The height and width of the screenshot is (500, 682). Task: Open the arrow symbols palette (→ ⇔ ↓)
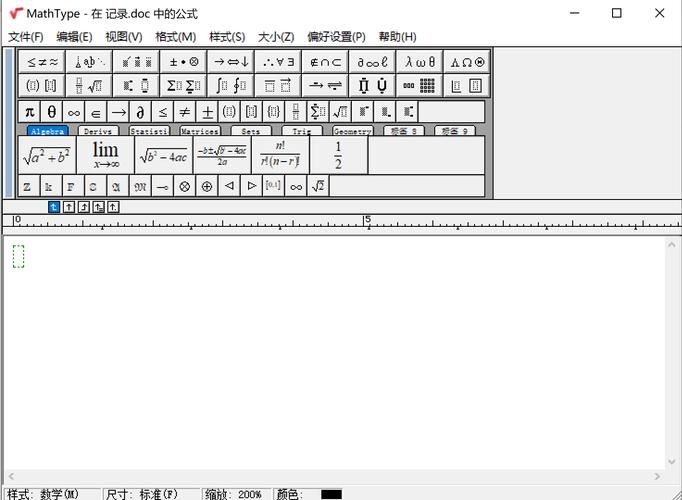pos(231,61)
